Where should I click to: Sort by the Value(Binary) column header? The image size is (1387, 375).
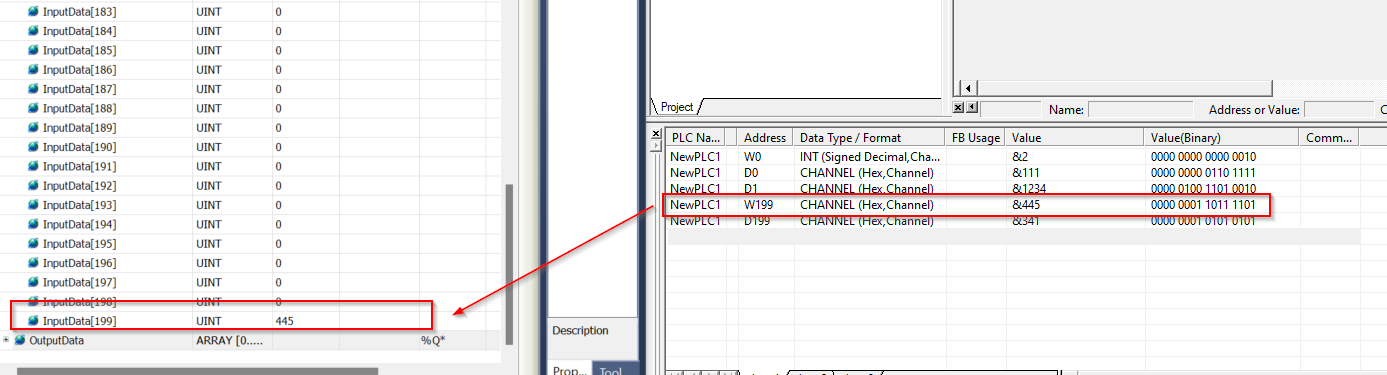tap(1220, 138)
